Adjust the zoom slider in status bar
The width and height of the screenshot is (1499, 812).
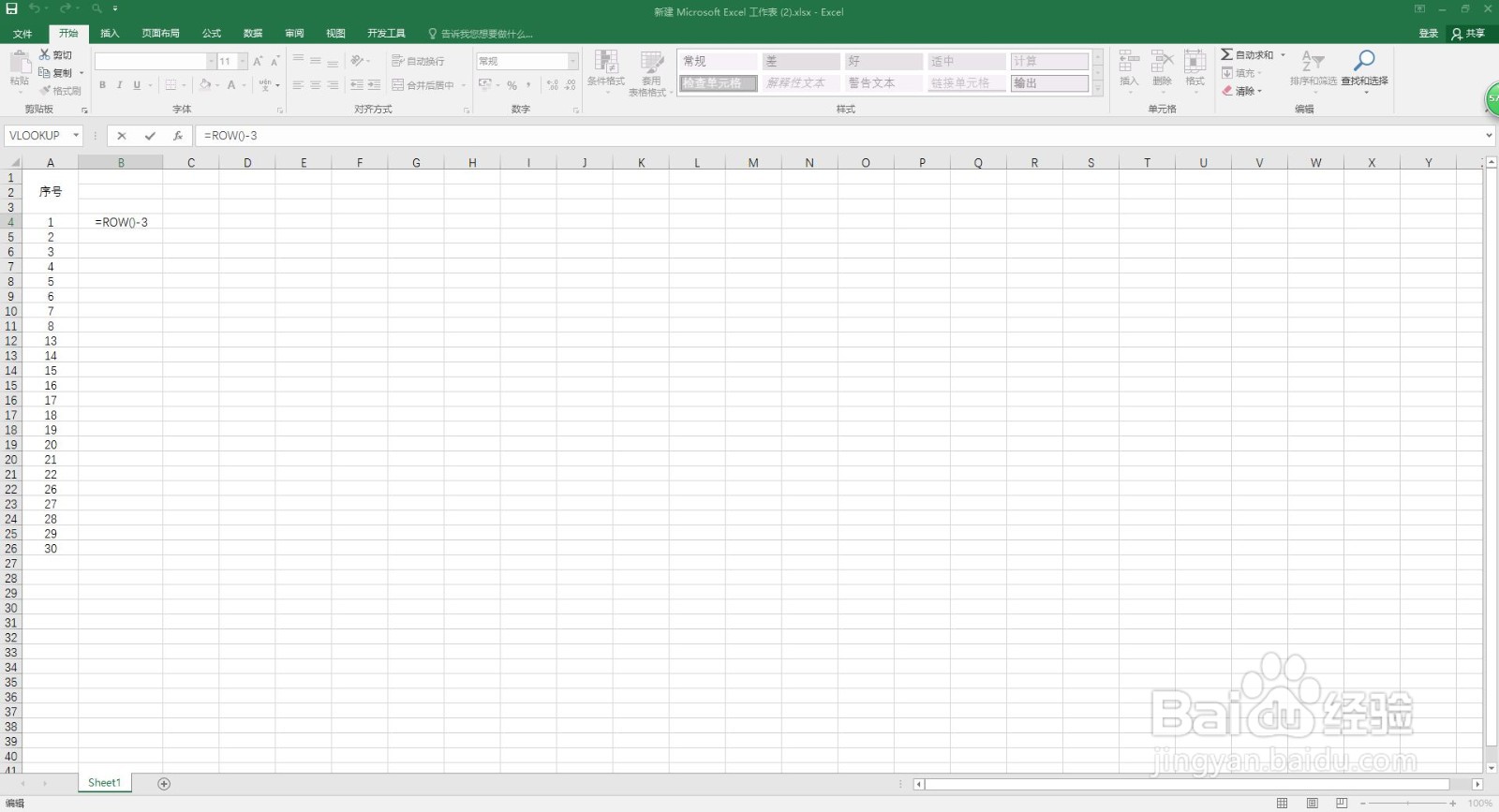click(1408, 804)
